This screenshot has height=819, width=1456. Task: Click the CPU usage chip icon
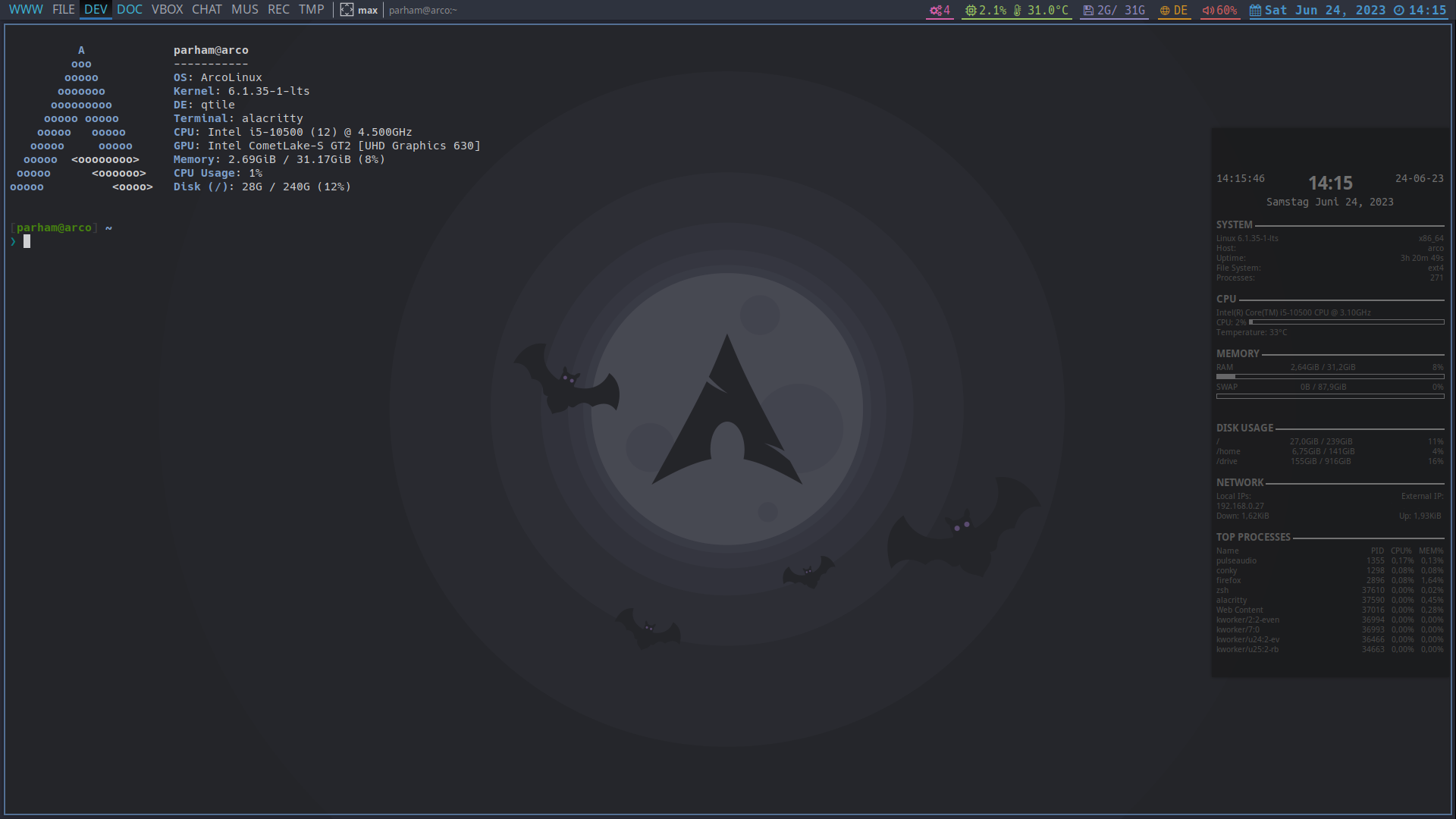971,11
